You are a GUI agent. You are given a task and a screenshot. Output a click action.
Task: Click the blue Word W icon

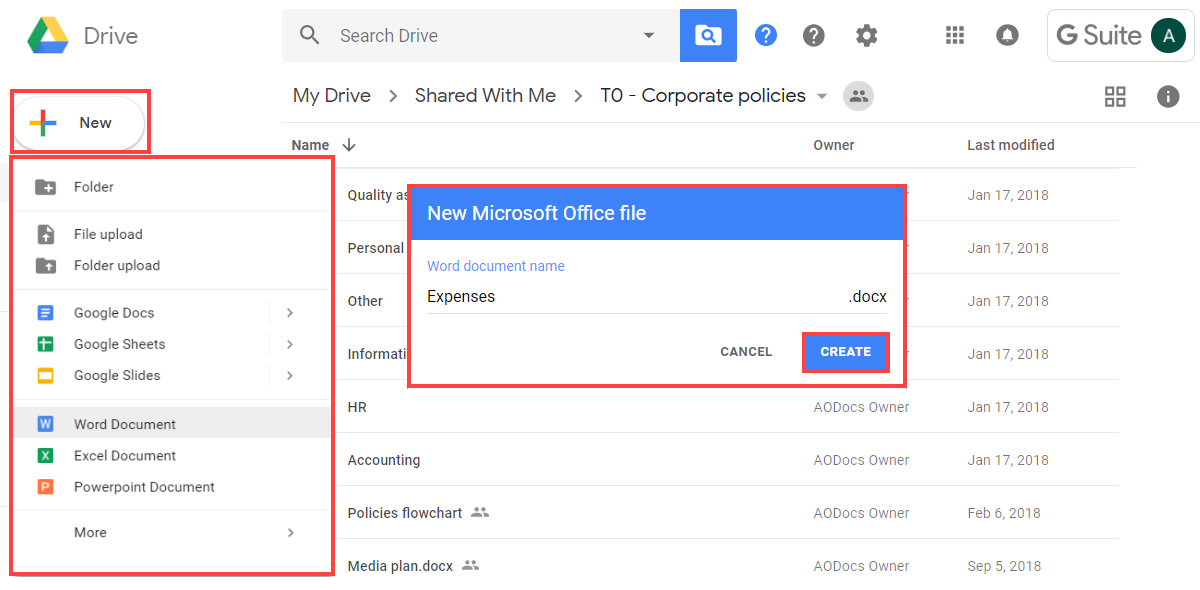tap(45, 424)
